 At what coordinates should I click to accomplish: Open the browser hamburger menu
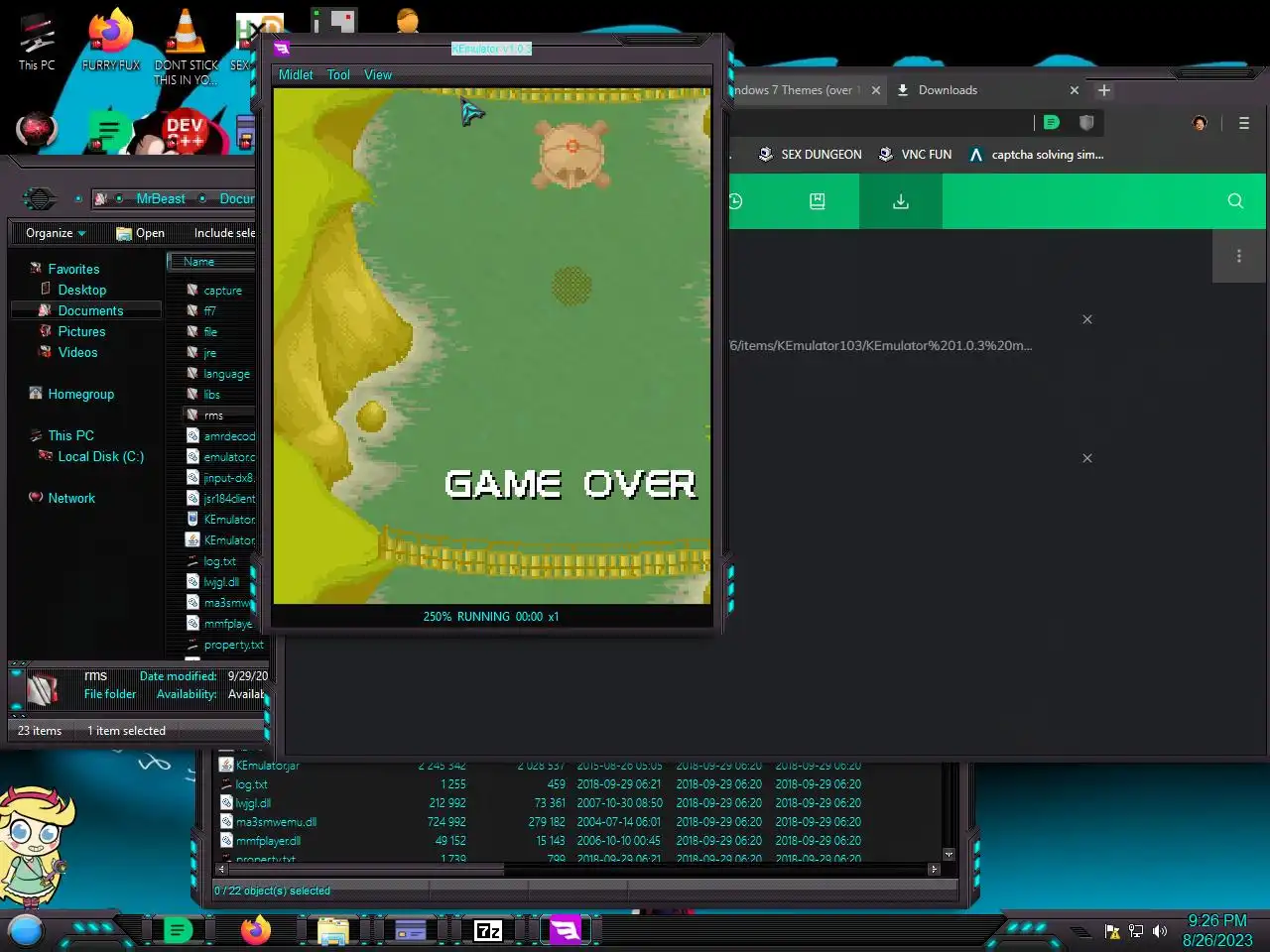point(1244,123)
